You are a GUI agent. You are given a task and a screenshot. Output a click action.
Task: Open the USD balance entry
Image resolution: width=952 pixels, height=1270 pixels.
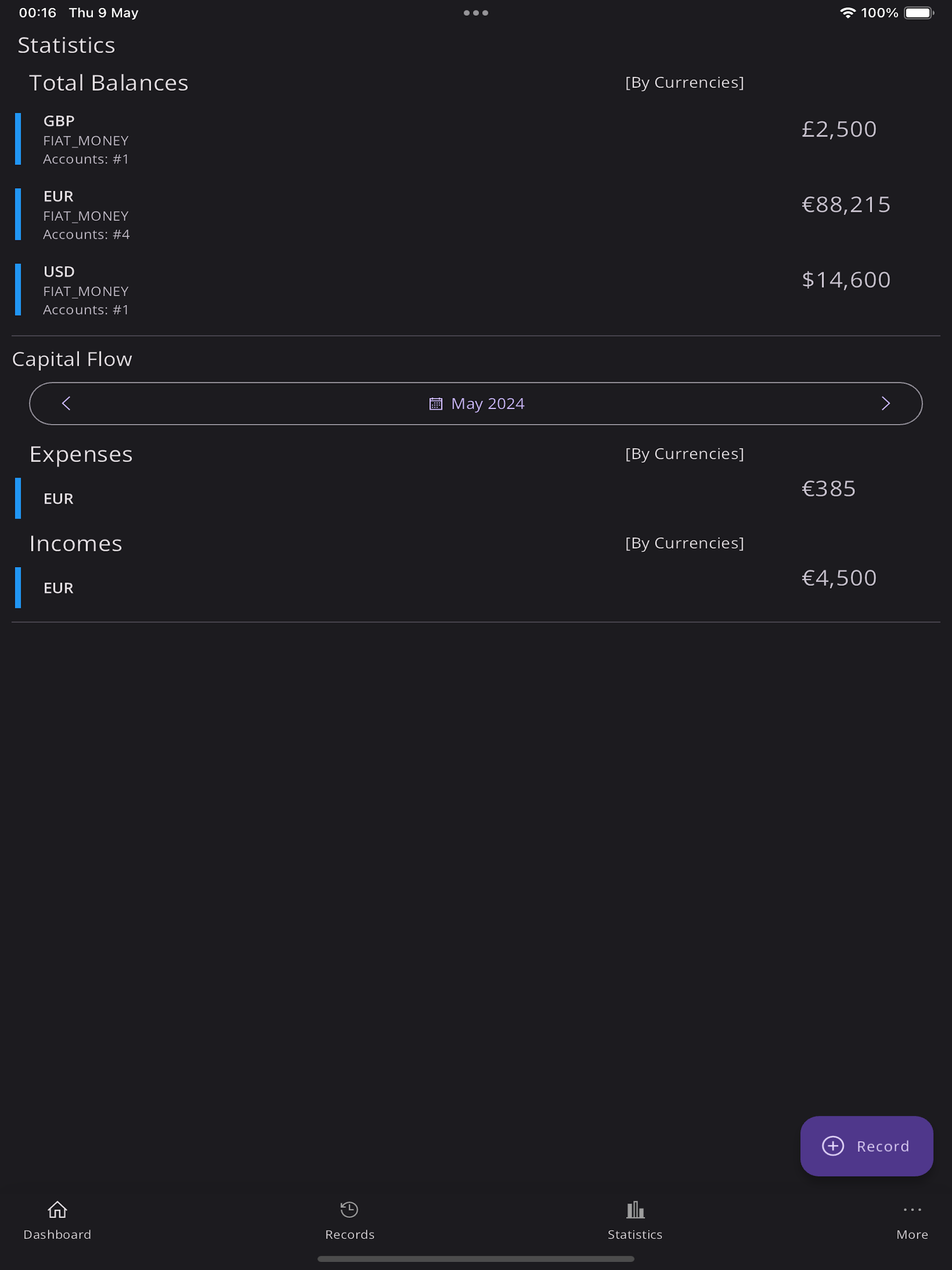[x=476, y=289]
